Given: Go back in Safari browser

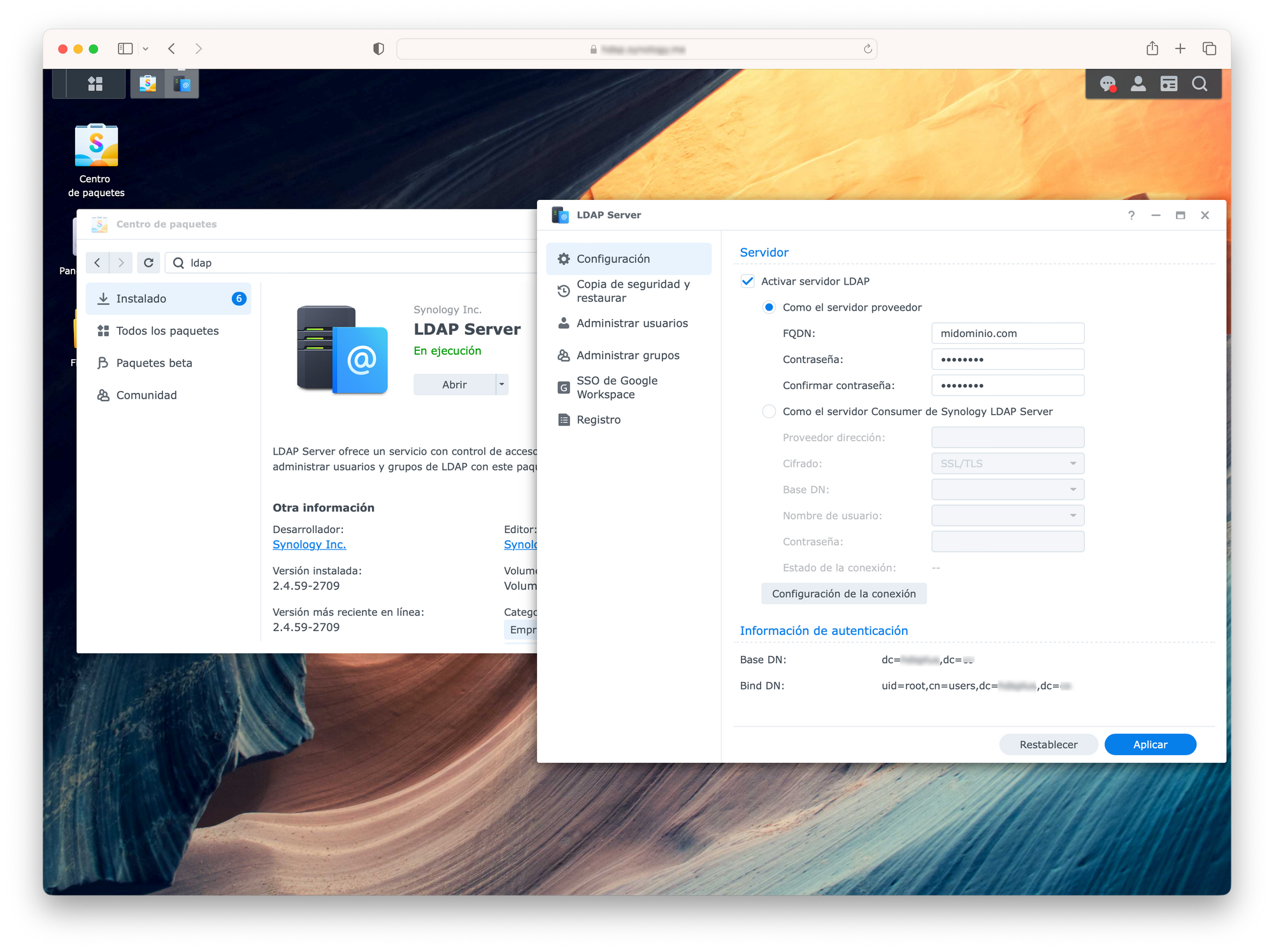Looking at the screenshot, I should click(171, 48).
